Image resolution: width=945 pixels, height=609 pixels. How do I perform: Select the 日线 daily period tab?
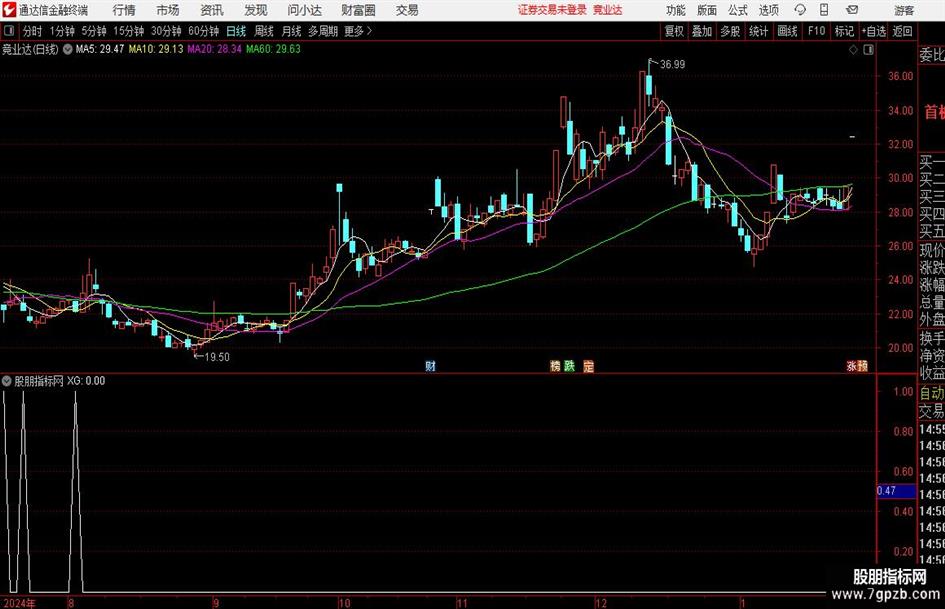pyautogui.click(x=236, y=31)
